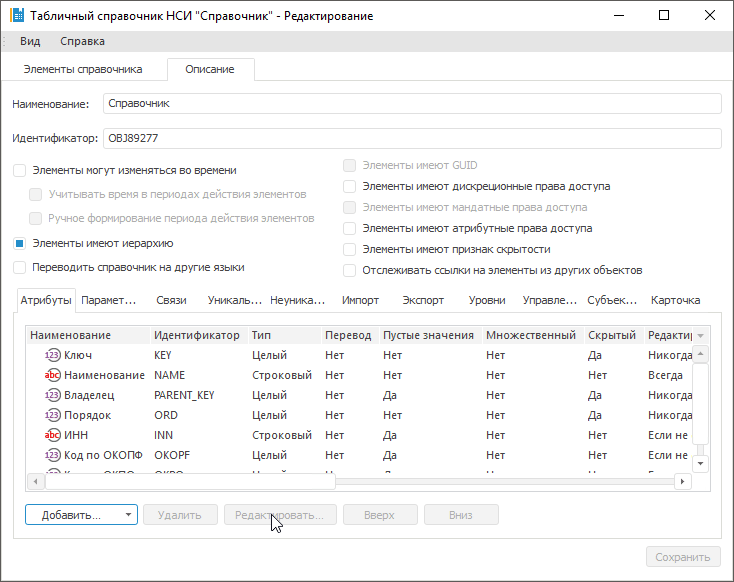Screen dimensions: 734x582
Task: Enable 'Элементы могут изменяться во времени' checkbox
Action: pyautogui.click(x=19, y=171)
